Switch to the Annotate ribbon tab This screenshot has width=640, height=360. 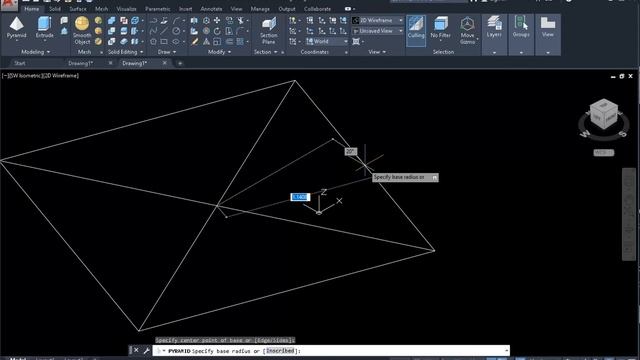tap(211, 9)
